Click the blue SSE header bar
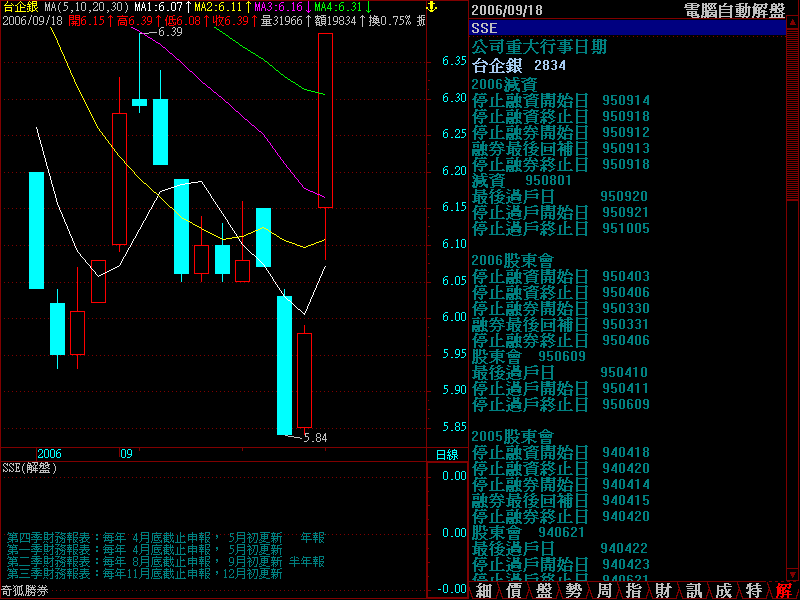This screenshot has height=600, width=800. [x=627, y=28]
